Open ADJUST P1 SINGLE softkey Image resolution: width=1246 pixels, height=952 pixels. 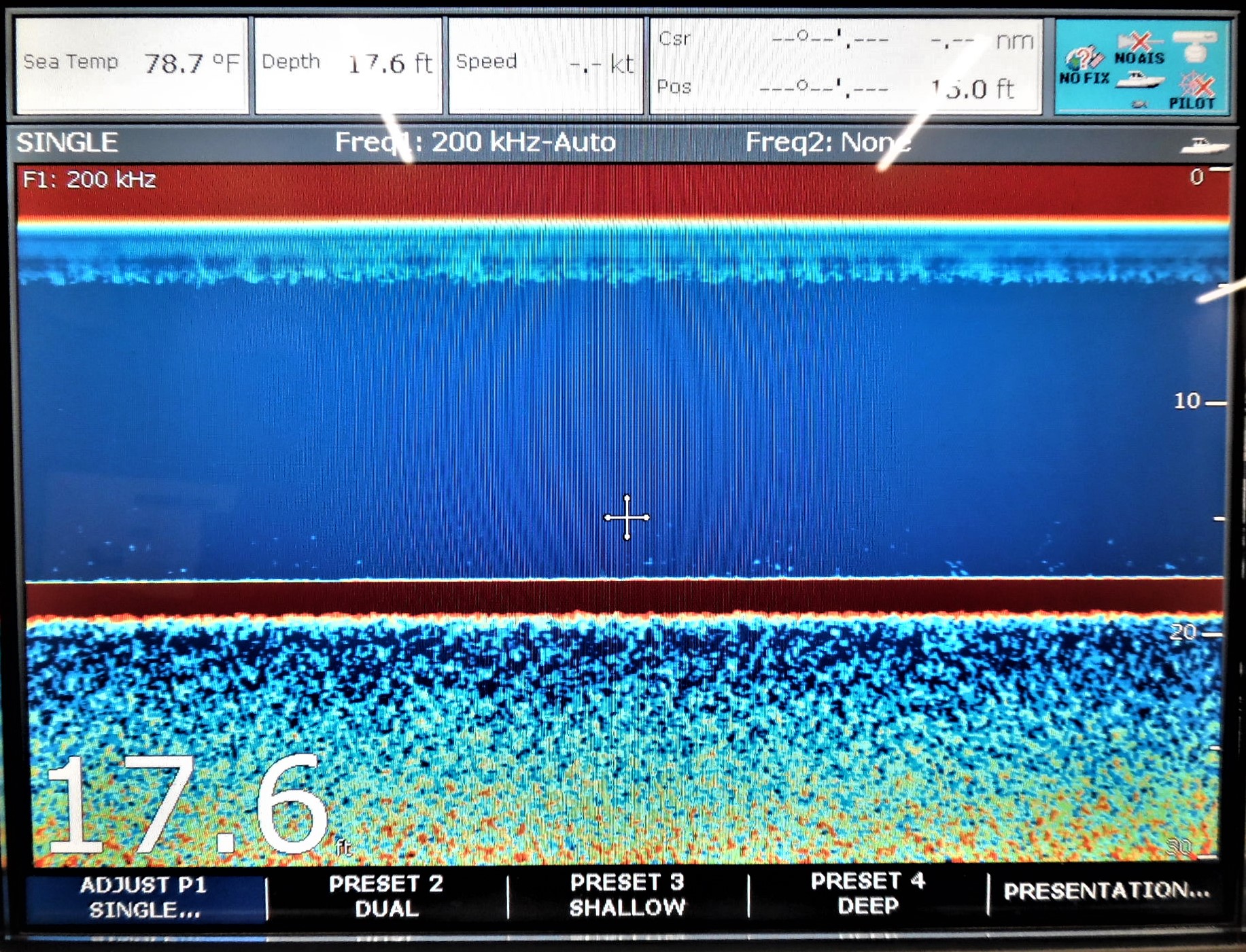[145, 897]
